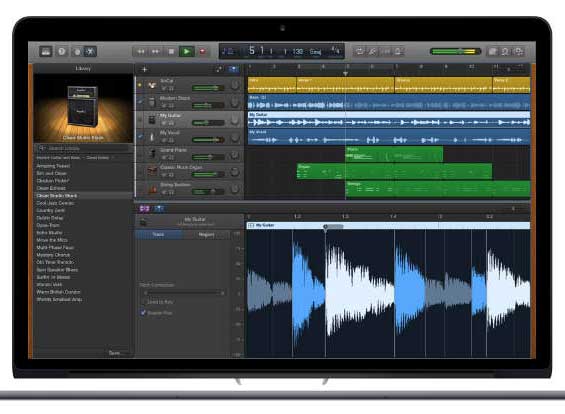Open the Tuner button

372,52
